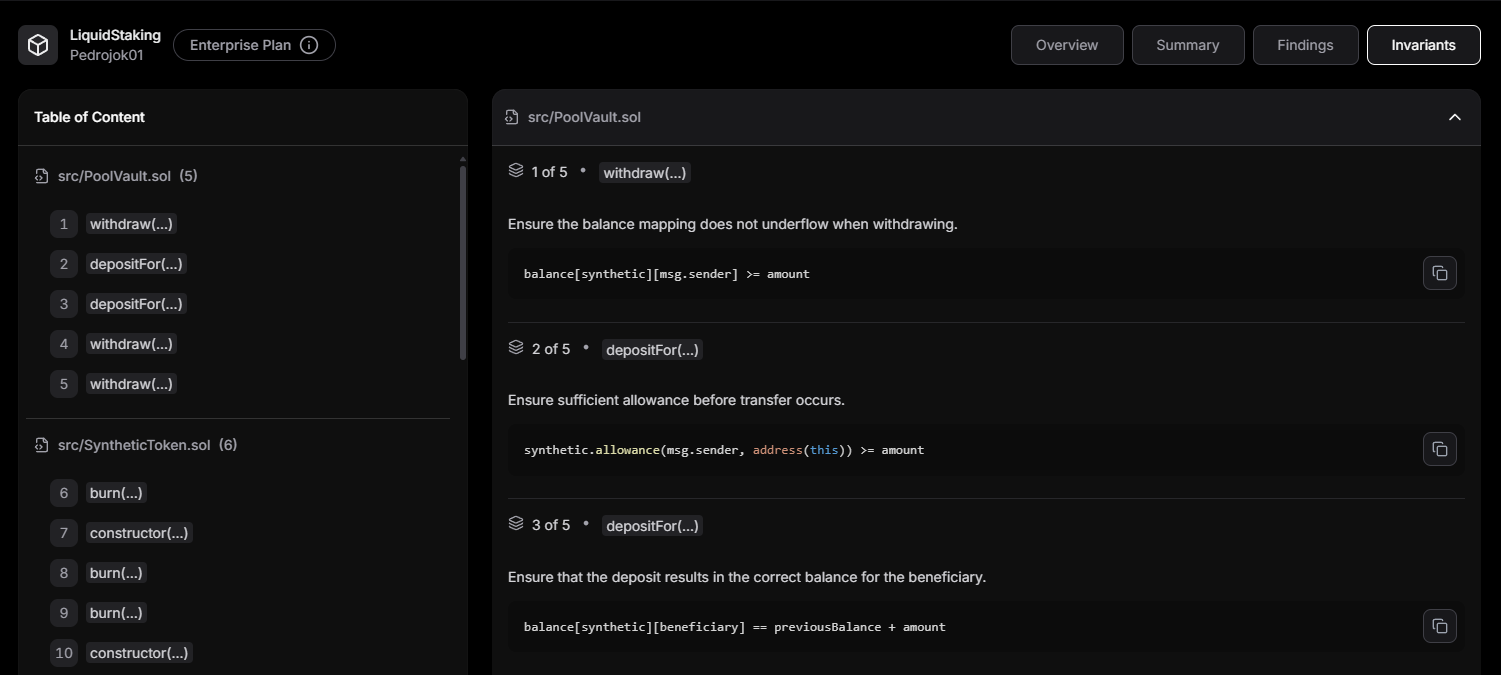Click the Enterprise Plan info icon
The height and width of the screenshot is (675, 1501).
point(309,45)
